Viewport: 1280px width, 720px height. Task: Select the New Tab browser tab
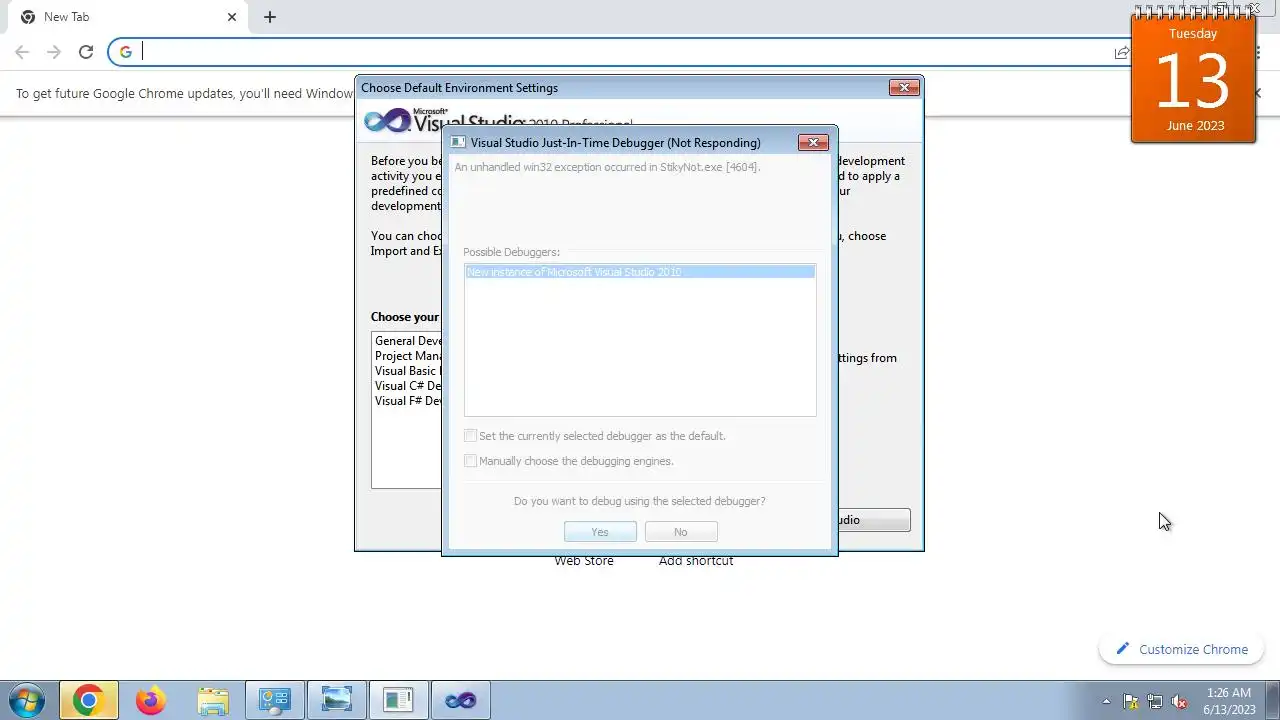click(x=126, y=17)
